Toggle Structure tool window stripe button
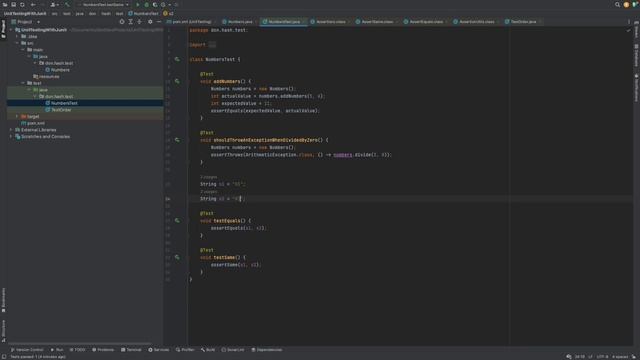640x360 pixels. click(3, 331)
